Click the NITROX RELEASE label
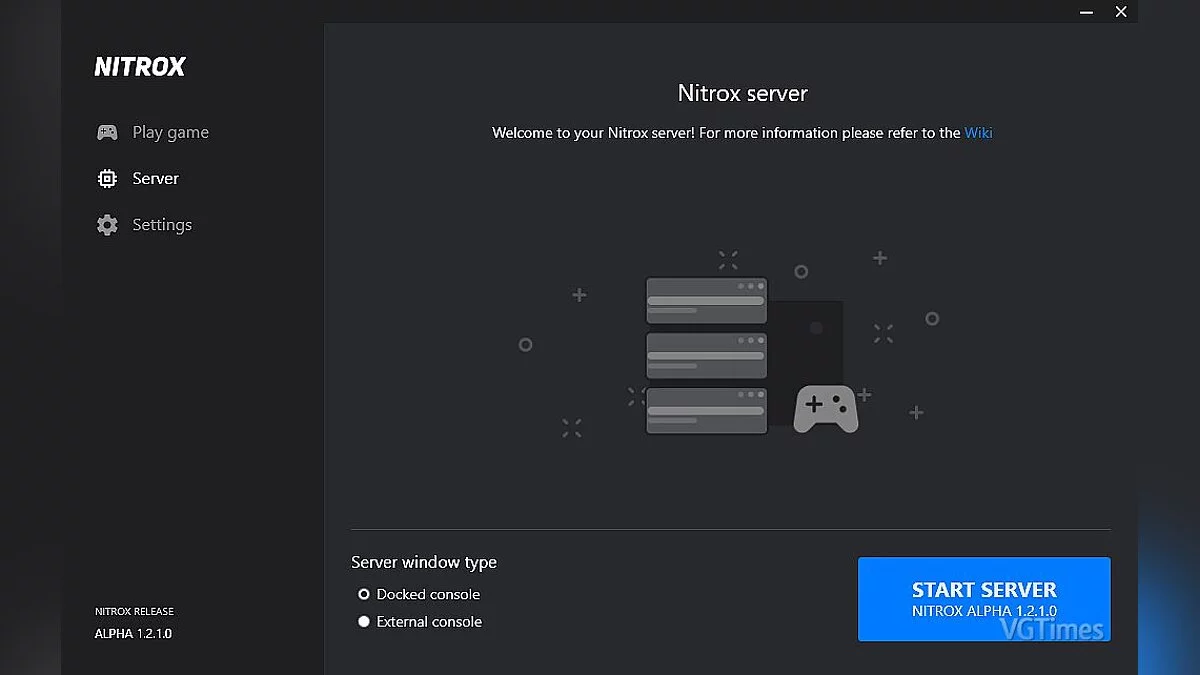This screenshot has width=1200, height=675. tap(134, 611)
